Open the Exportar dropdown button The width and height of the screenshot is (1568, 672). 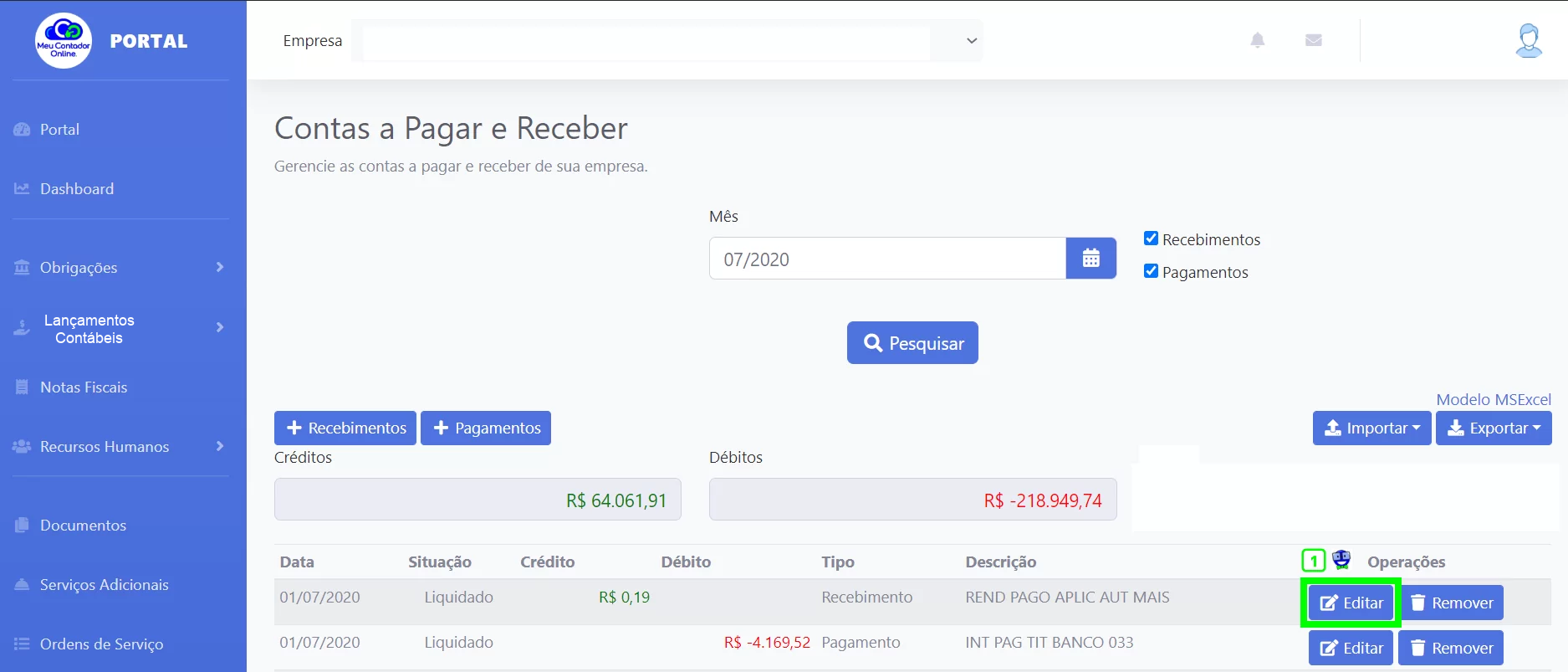click(1494, 428)
